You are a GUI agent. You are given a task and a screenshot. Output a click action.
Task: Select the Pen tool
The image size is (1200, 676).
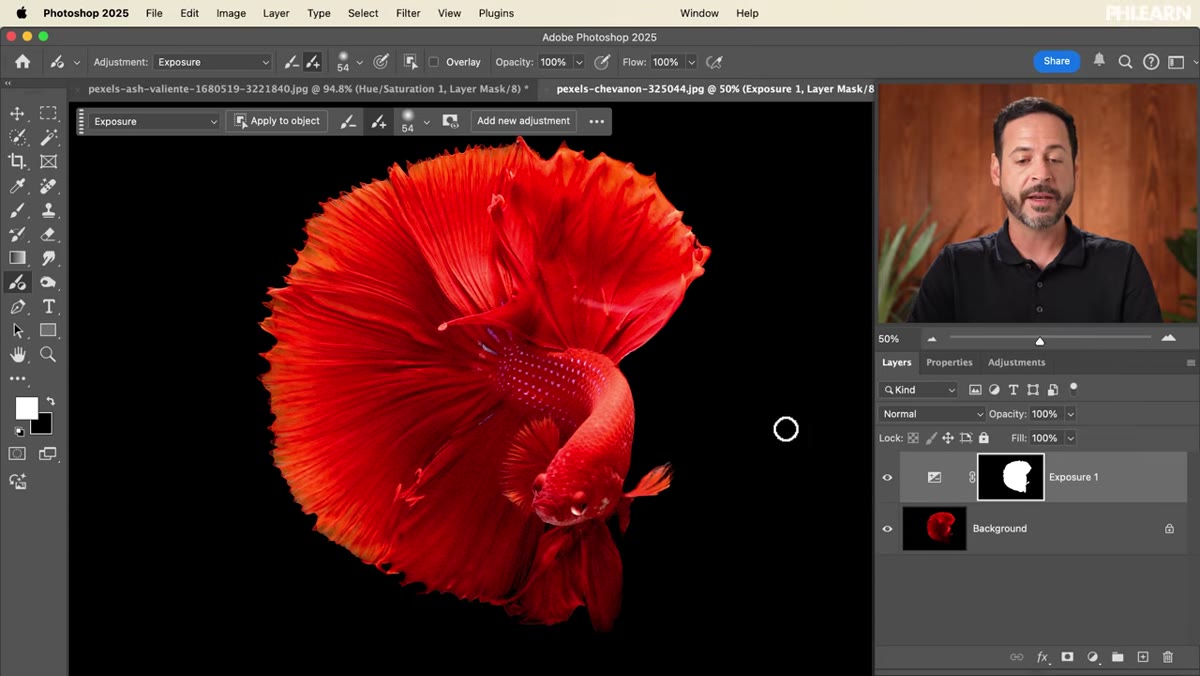17,307
